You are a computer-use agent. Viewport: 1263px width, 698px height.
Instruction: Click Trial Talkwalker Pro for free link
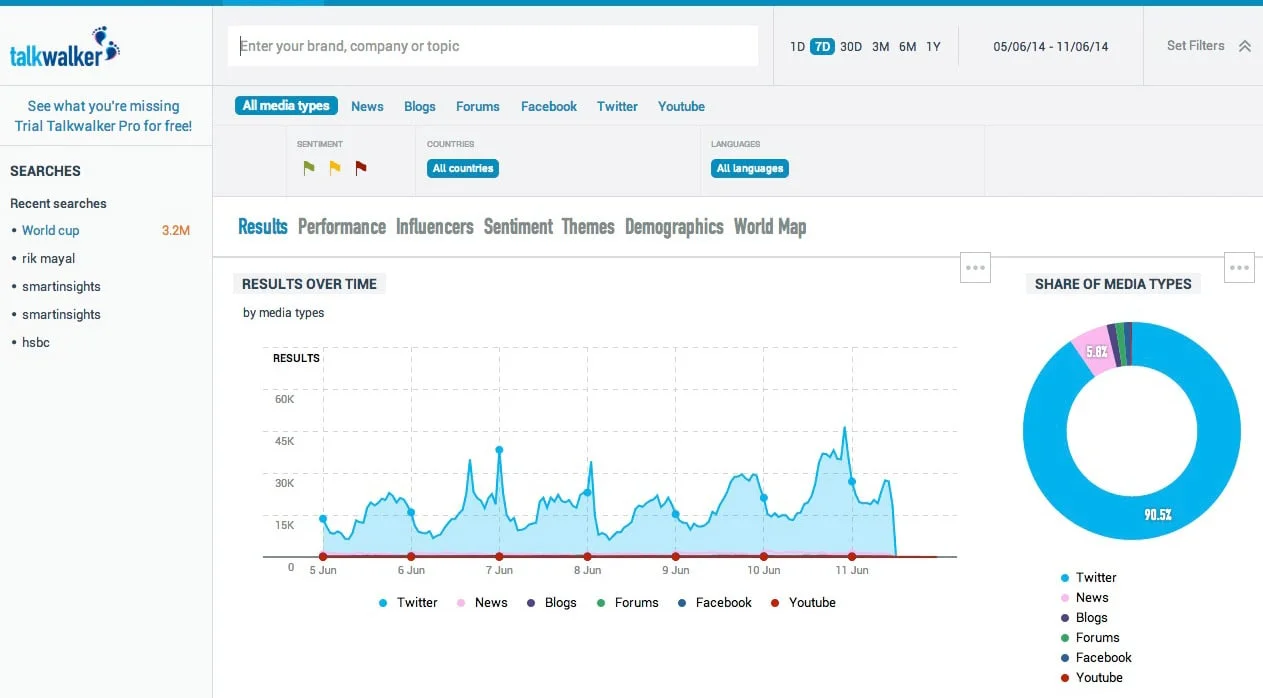point(103,126)
